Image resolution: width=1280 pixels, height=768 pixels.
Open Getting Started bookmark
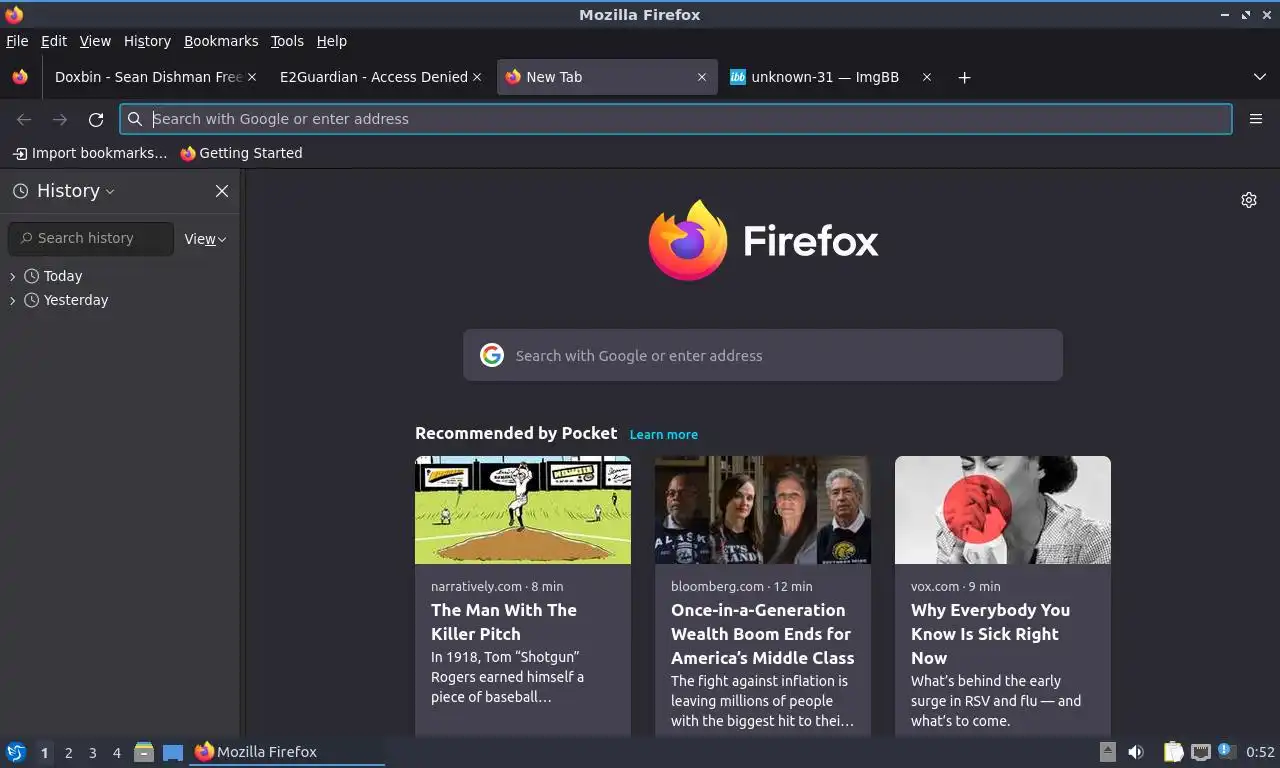coord(241,153)
